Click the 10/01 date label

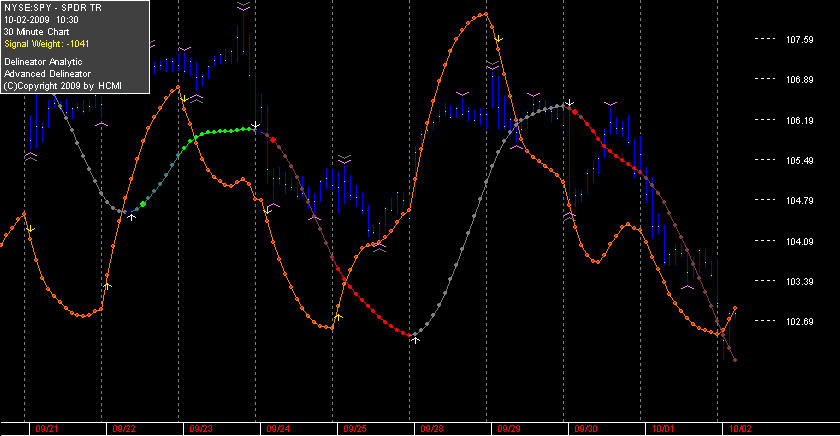663,429
